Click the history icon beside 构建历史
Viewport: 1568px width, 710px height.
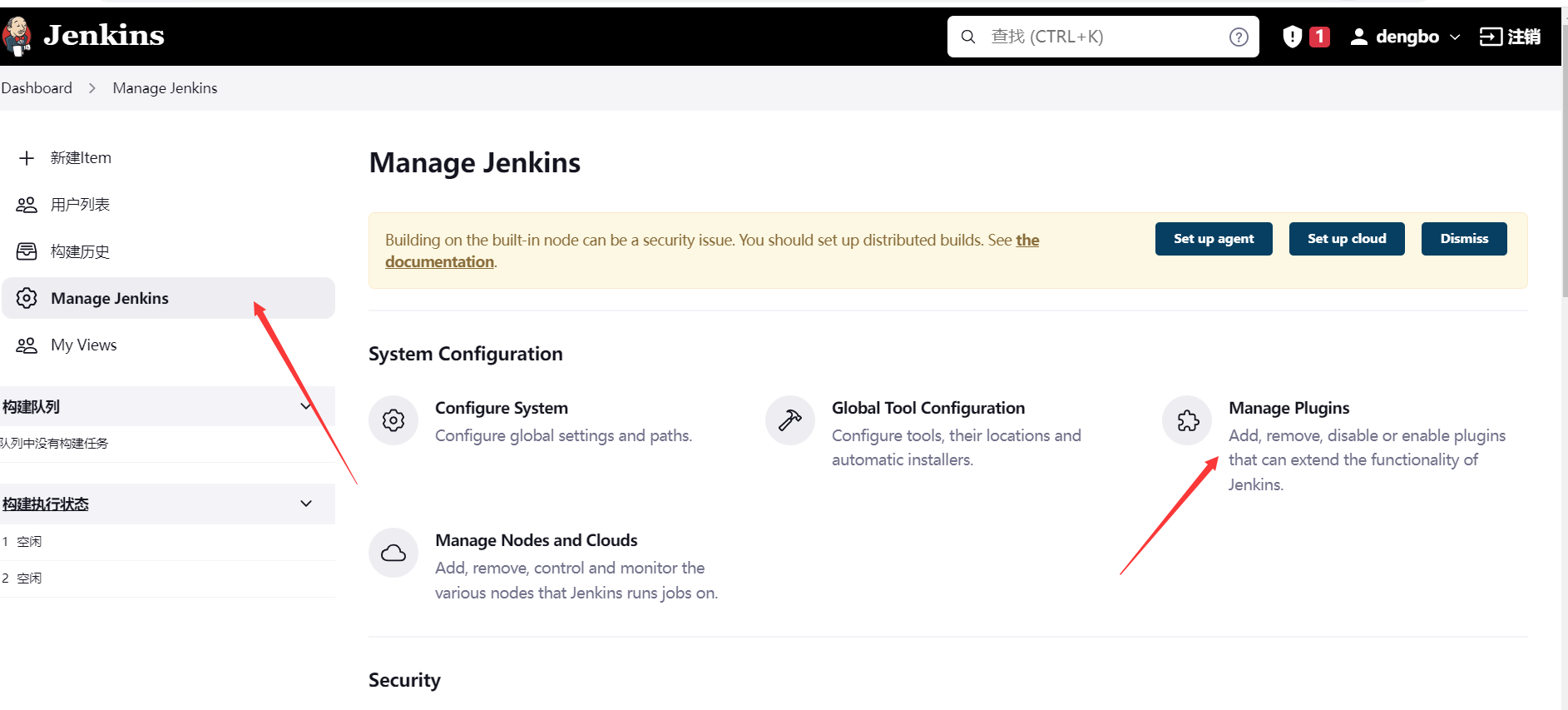pos(27,251)
